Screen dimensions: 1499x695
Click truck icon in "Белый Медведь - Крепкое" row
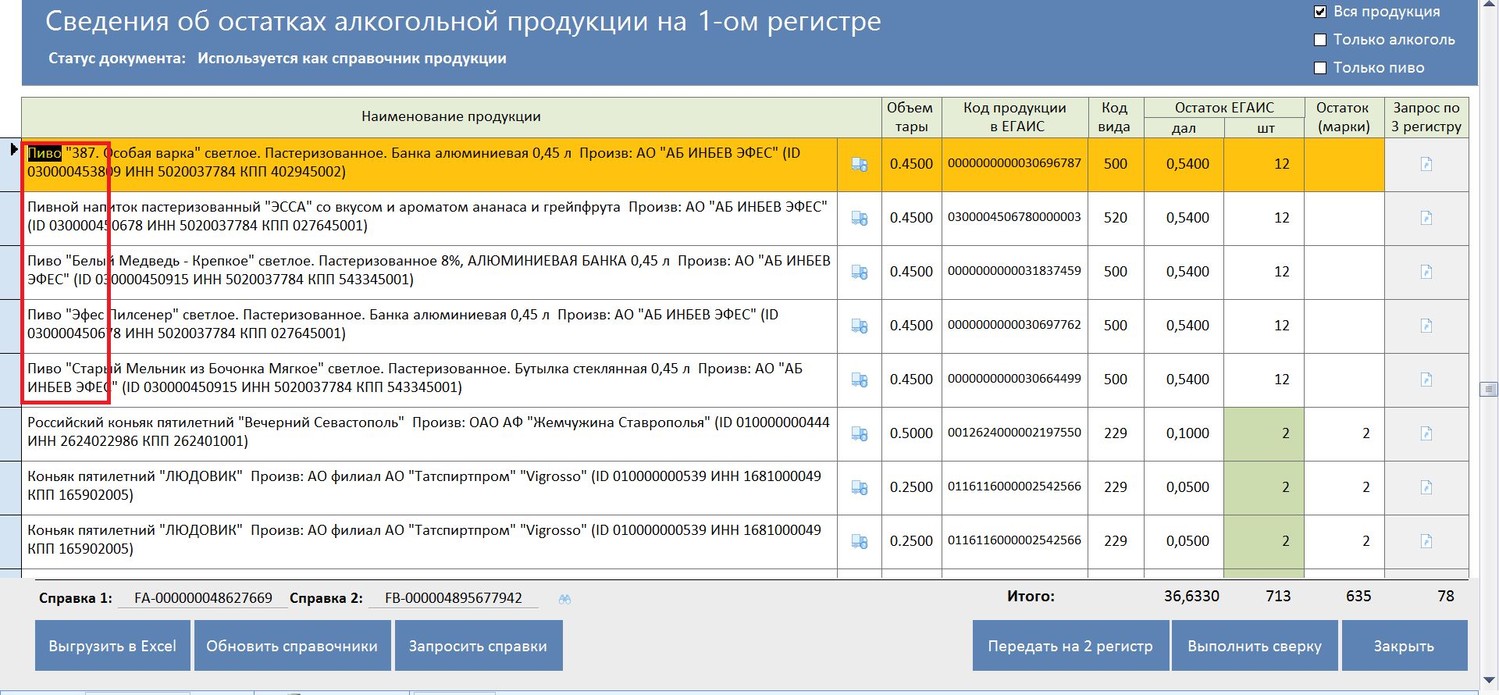(858, 272)
